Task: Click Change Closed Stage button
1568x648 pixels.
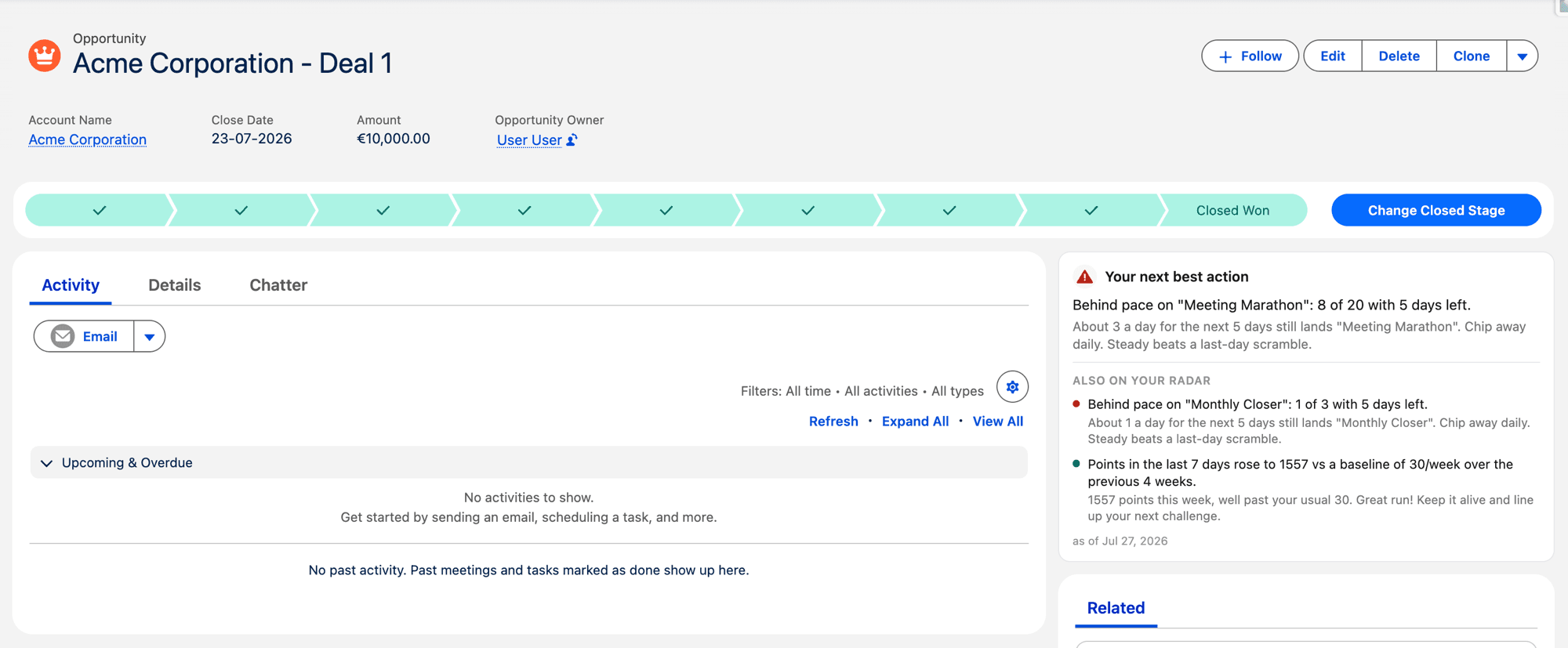Action: coord(1436,210)
